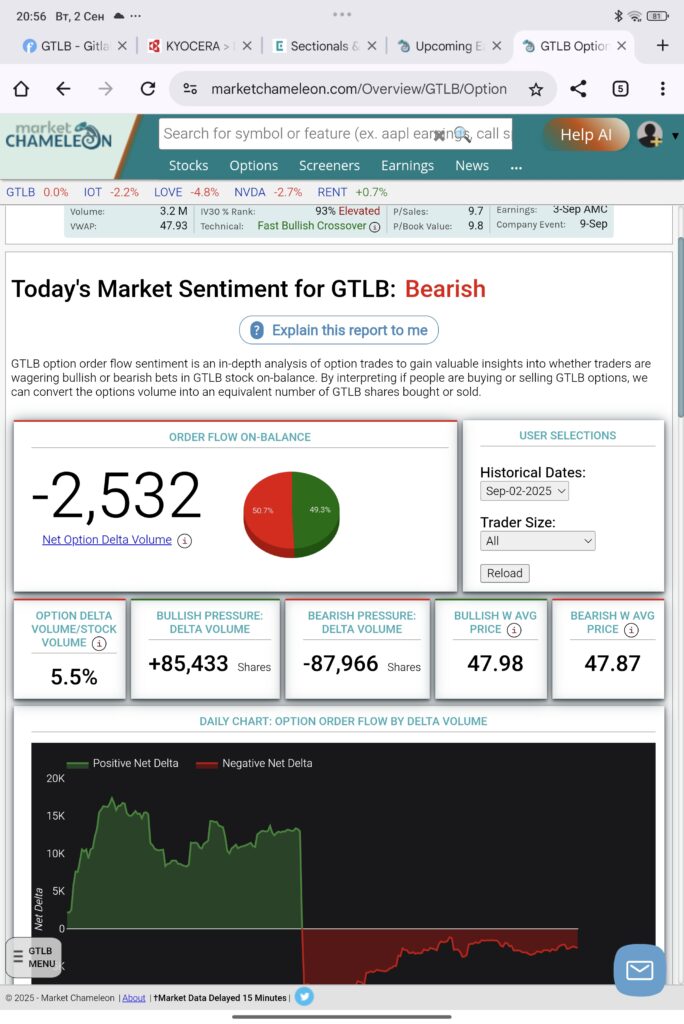Viewport: 684px width, 1024px height.
Task: Tap the share icon in address bar
Action: pos(578,89)
